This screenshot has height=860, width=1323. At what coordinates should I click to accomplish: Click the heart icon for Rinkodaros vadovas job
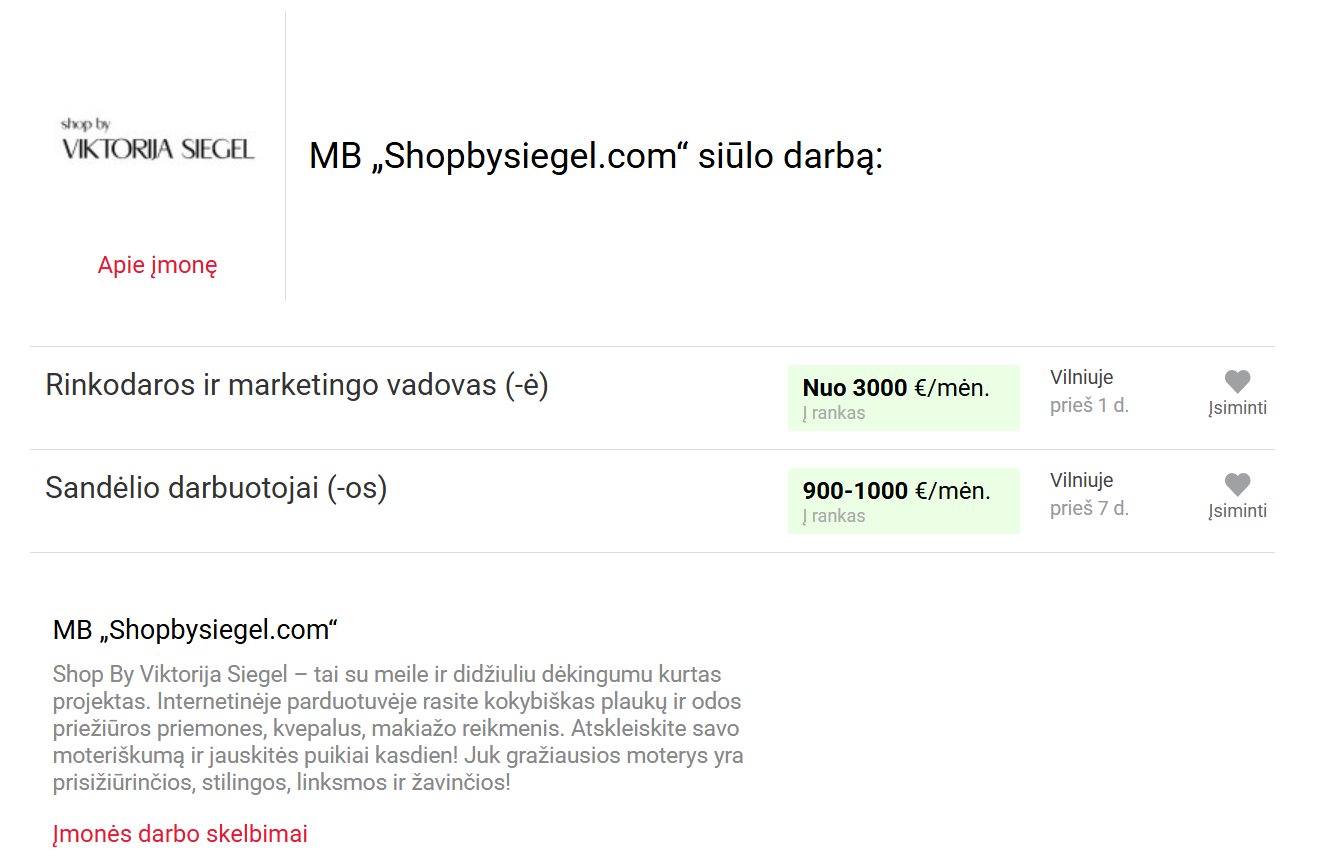click(x=1237, y=381)
